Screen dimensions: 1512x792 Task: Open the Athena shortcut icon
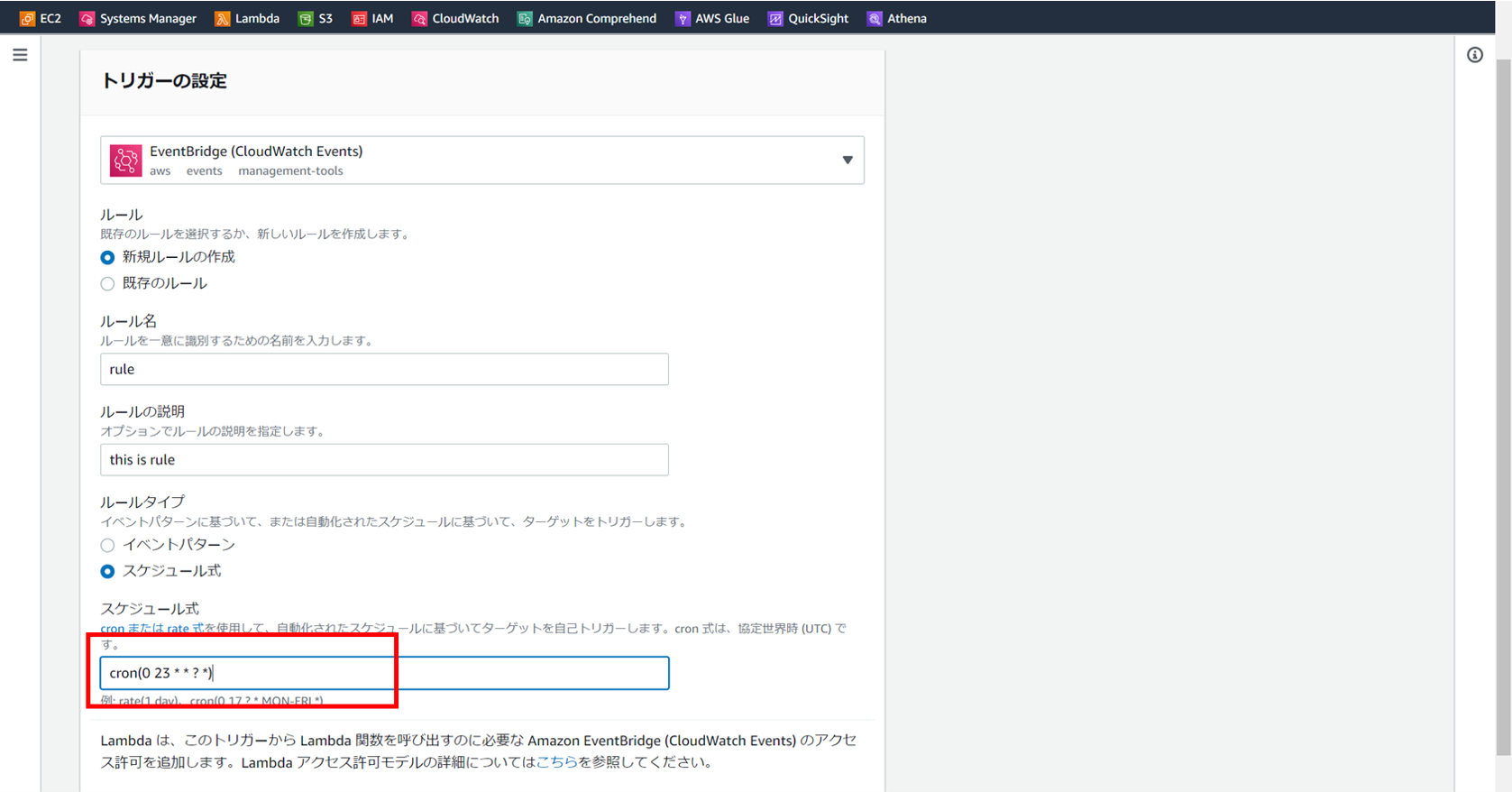coord(875,18)
